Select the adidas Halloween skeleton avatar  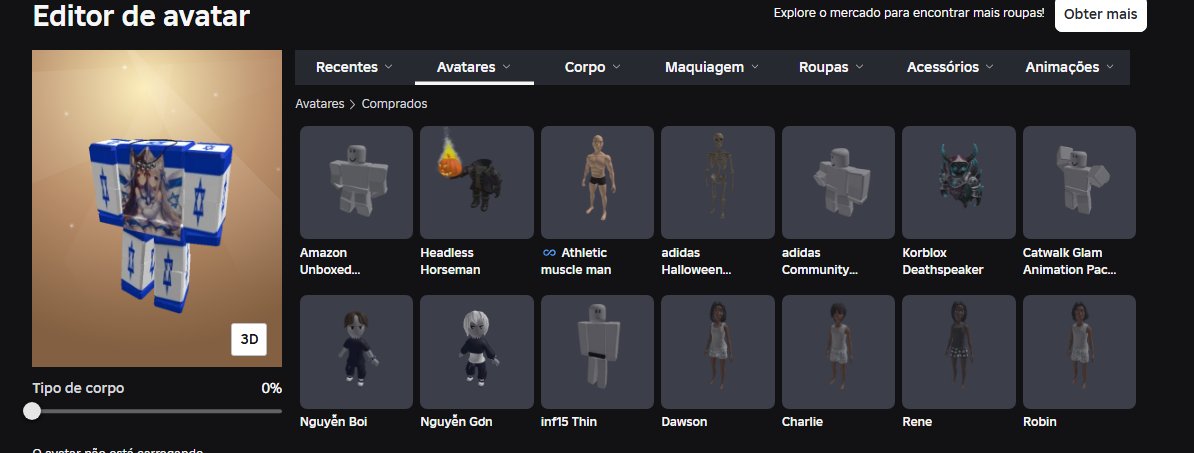pos(717,183)
